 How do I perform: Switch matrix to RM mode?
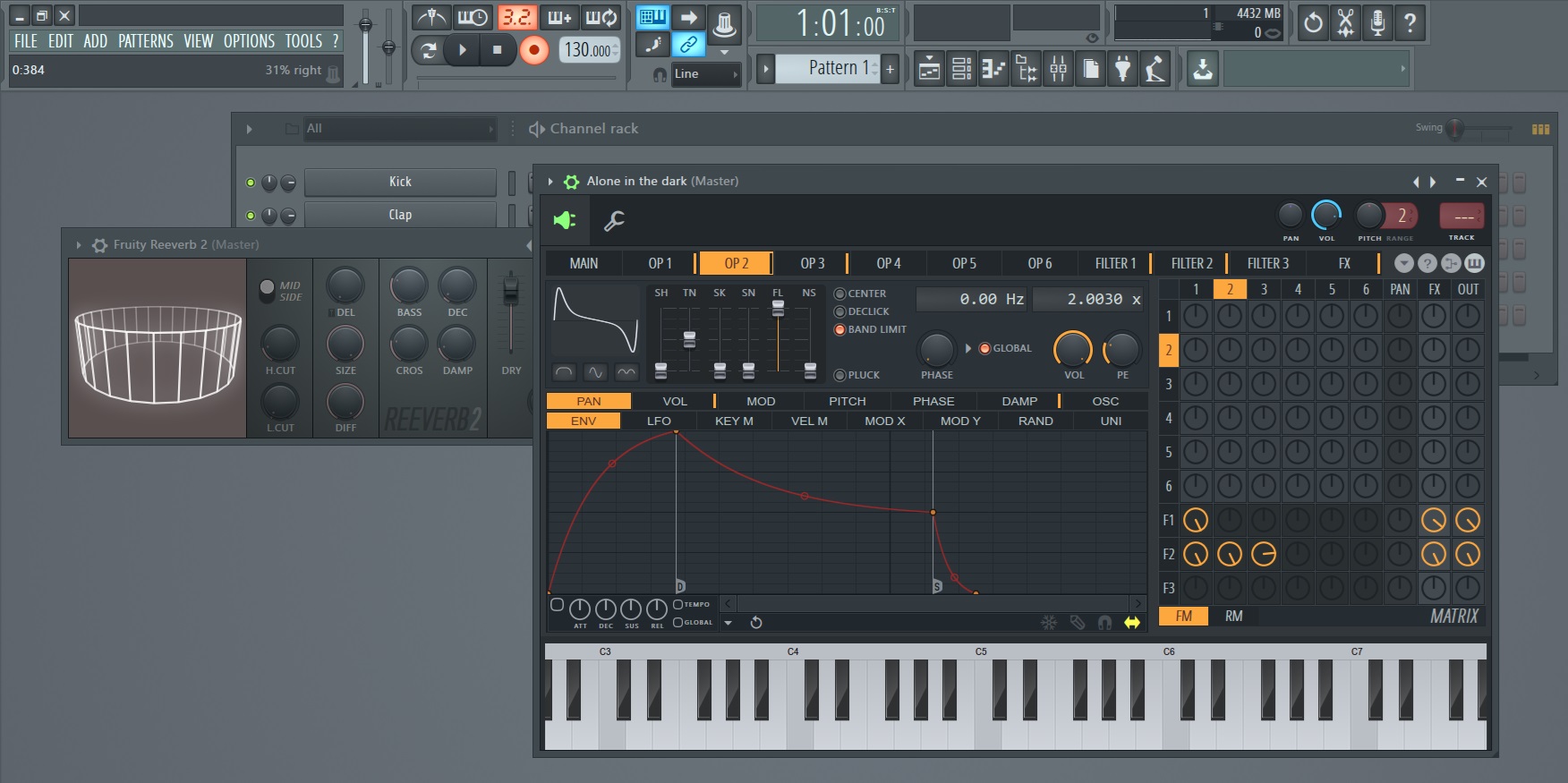(x=1233, y=616)
